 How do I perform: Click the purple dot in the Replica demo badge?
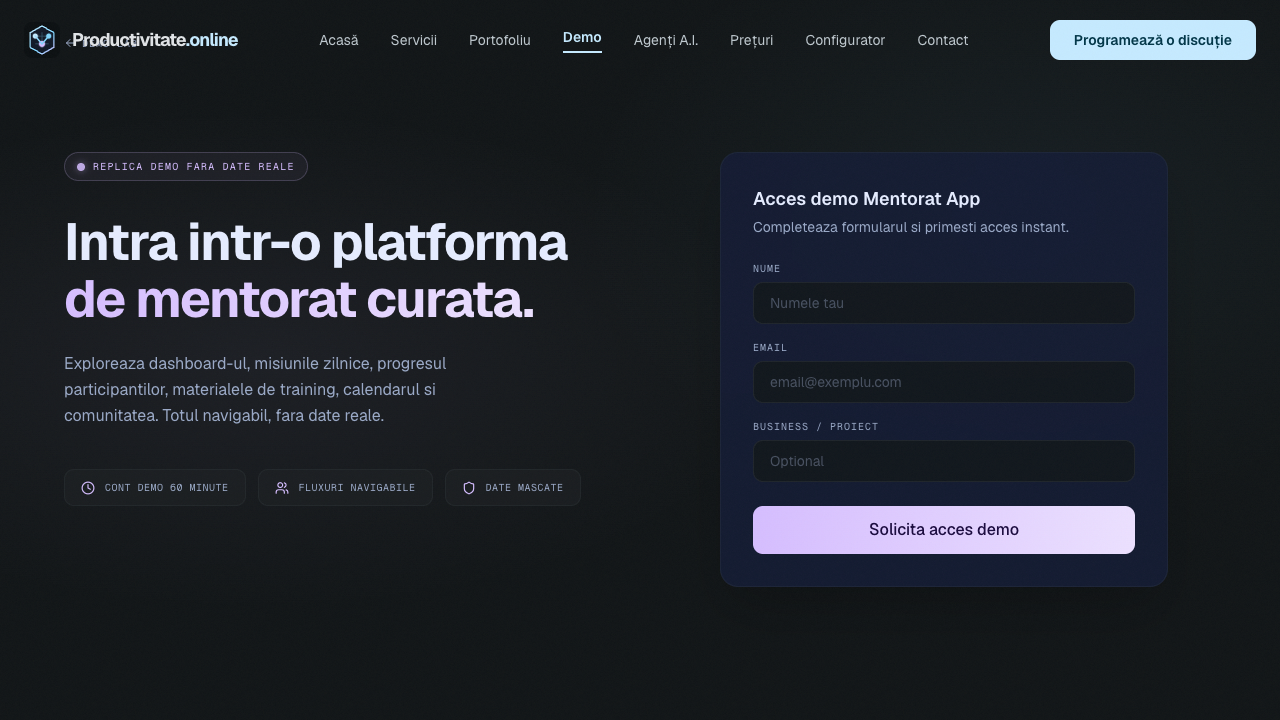click(x=81, y=167)
